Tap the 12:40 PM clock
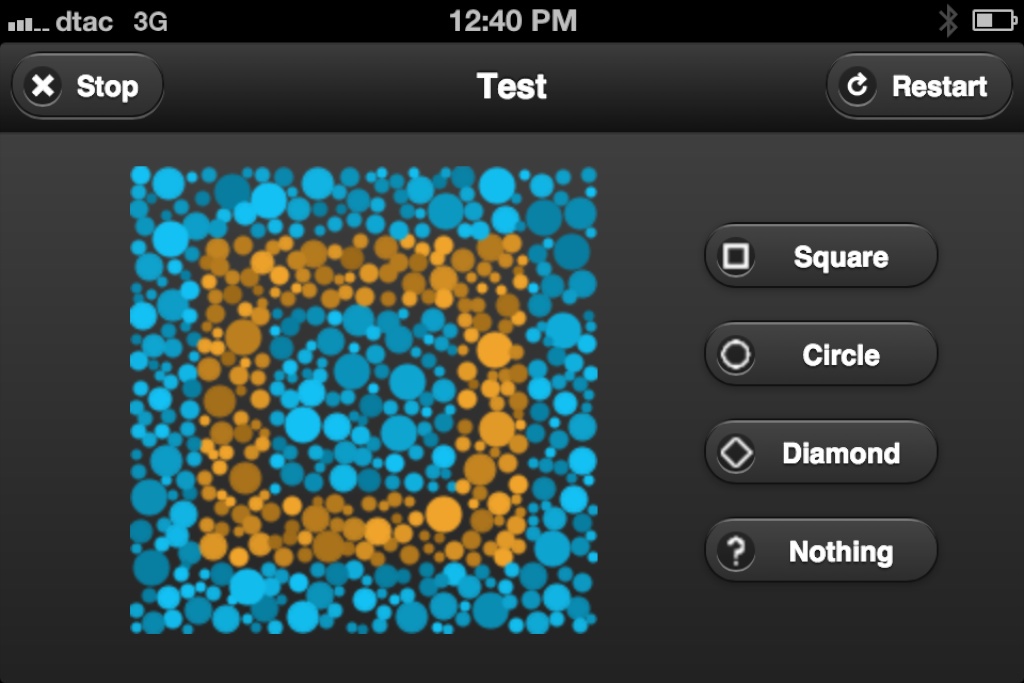1024x683 pixels. (513, 21)
